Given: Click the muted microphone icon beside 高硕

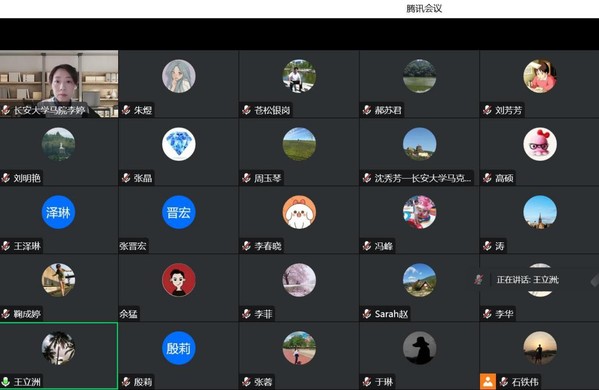Looking at the screenshot, I should click(x=487, y=178).
